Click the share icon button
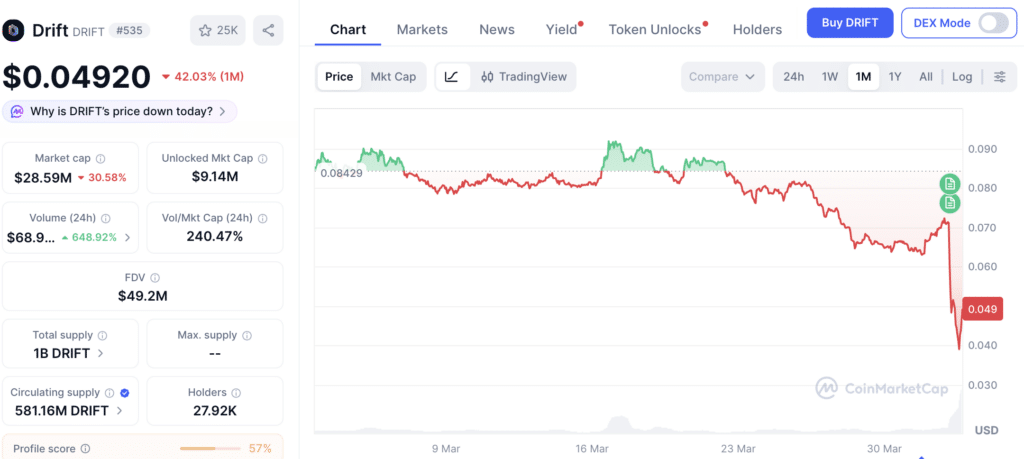The width and height of the screenshot is (1024, 459). click(268, 30)
